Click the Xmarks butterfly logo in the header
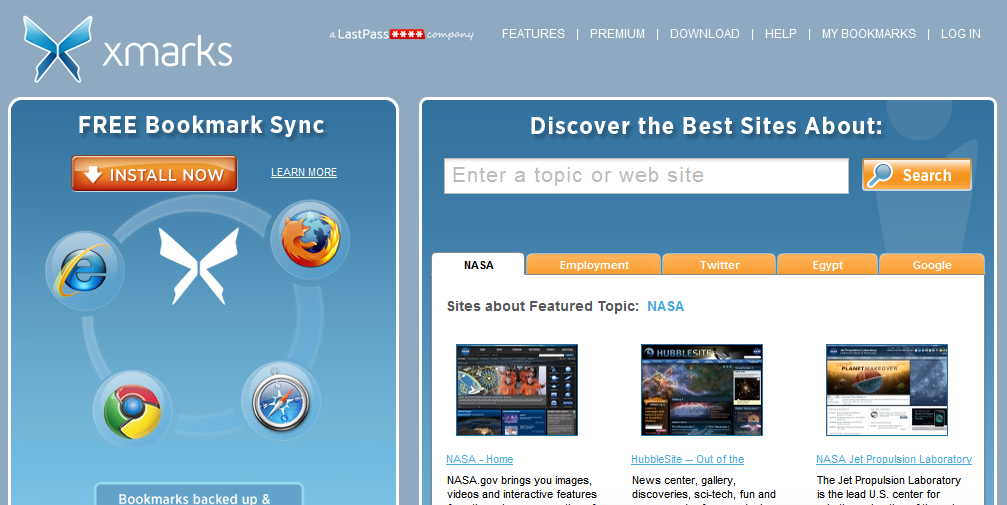Viewport: 1007px width, 505px height. tap(57, 49)
